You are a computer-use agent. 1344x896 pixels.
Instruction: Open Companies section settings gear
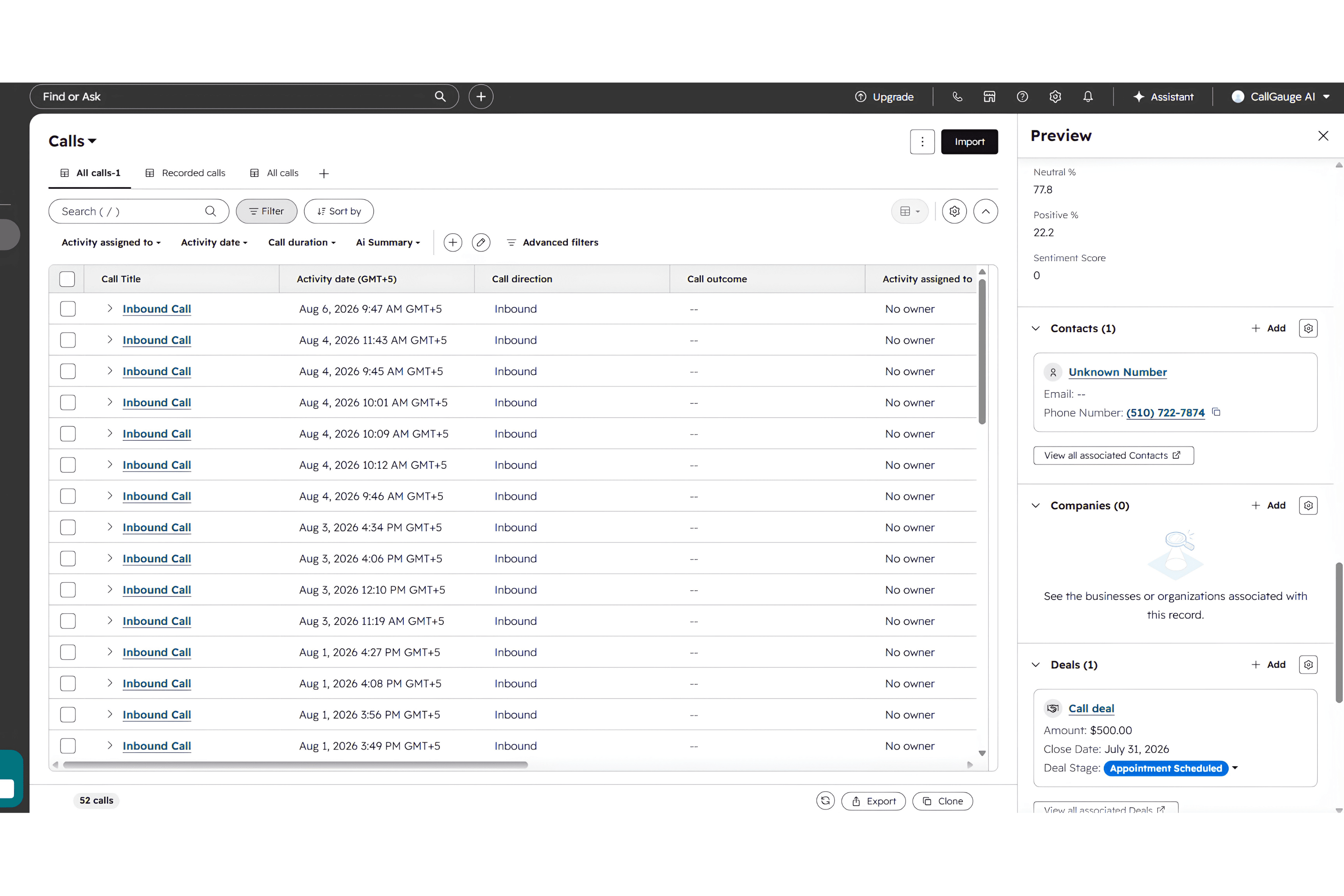1308,506
